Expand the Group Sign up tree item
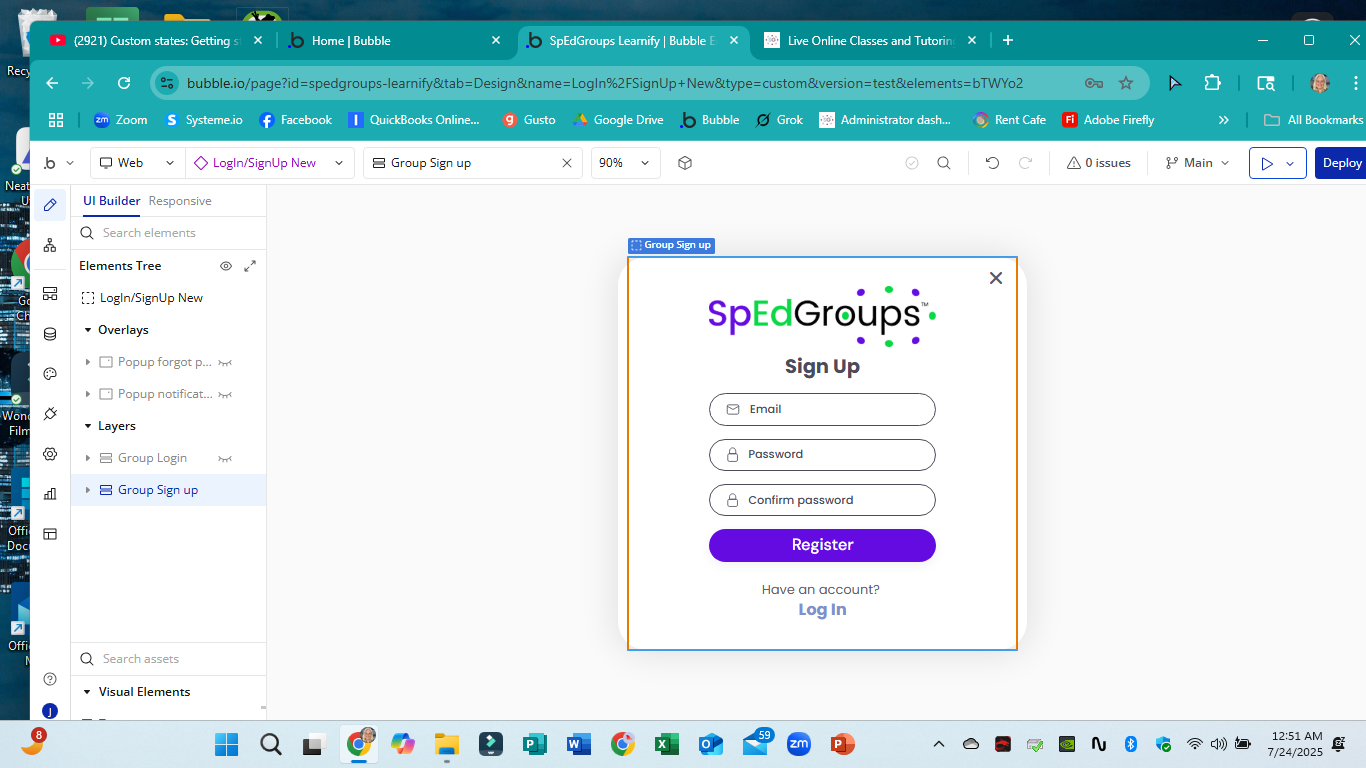 pyautogui.click(x=88, y=490)
